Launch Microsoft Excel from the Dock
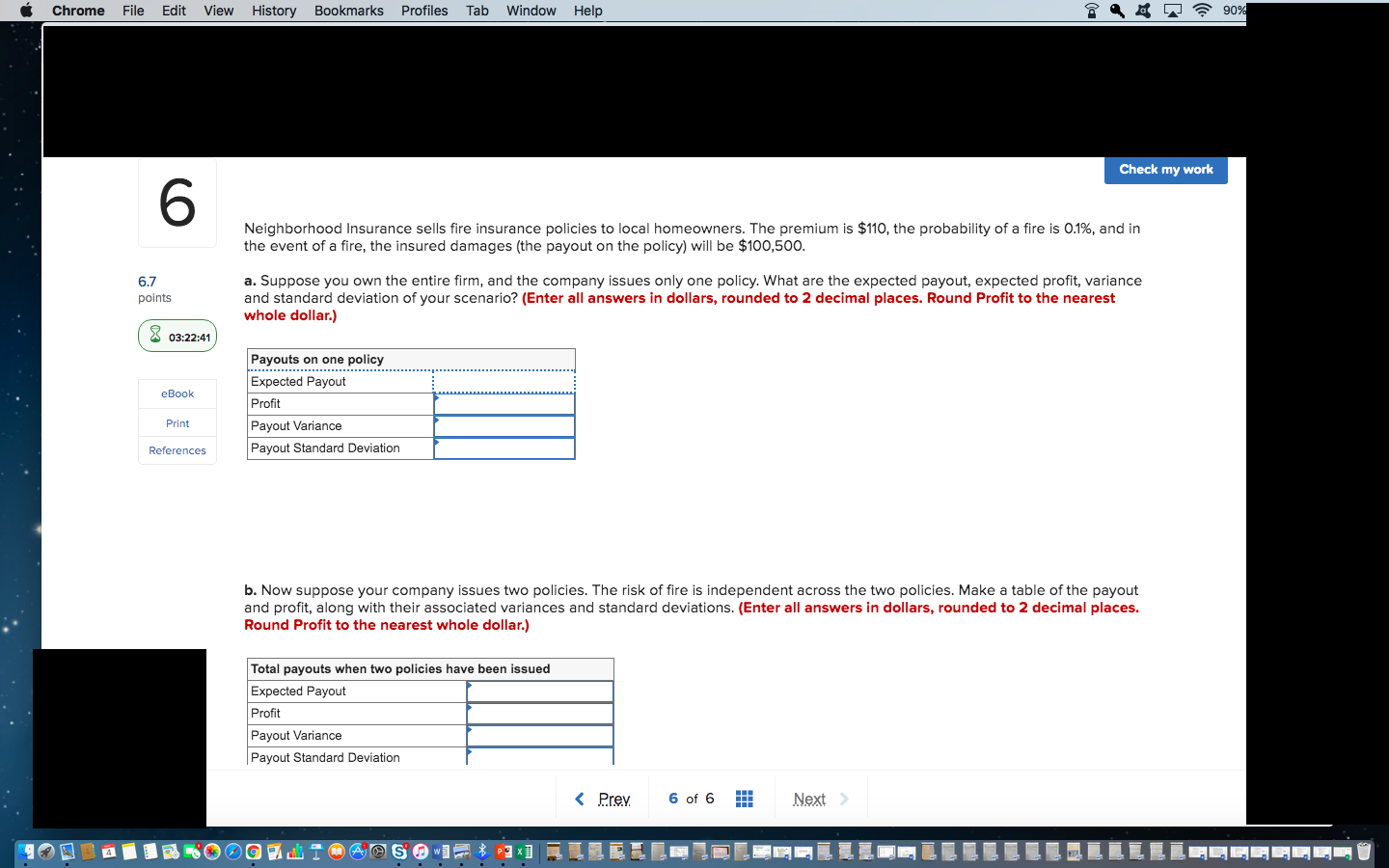Viewport: 1389px width, 868px height. 522,852
